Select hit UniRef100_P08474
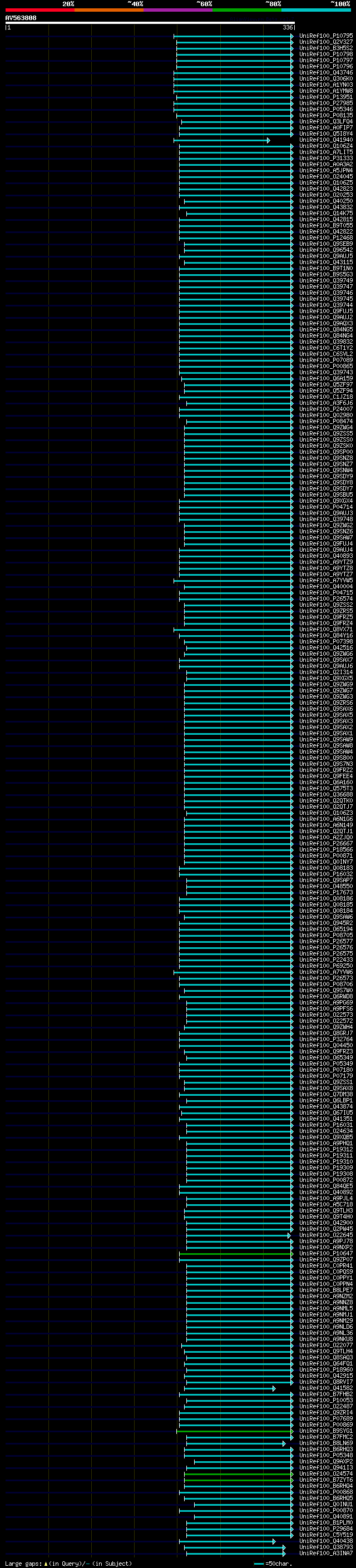The width and height of the screenshot is (356, 1568). tap(326, 421)
